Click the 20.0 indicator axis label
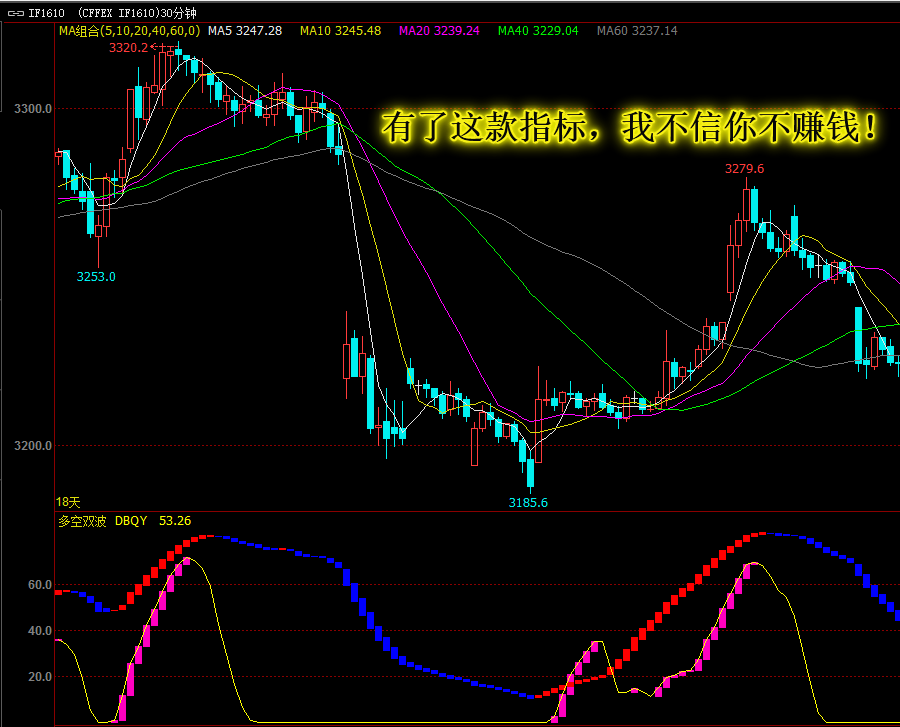 [40, 677]
